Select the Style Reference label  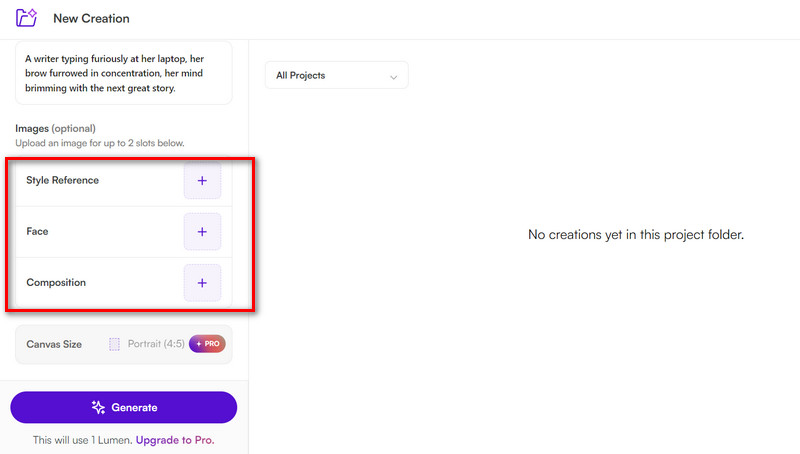click(62, 181)
